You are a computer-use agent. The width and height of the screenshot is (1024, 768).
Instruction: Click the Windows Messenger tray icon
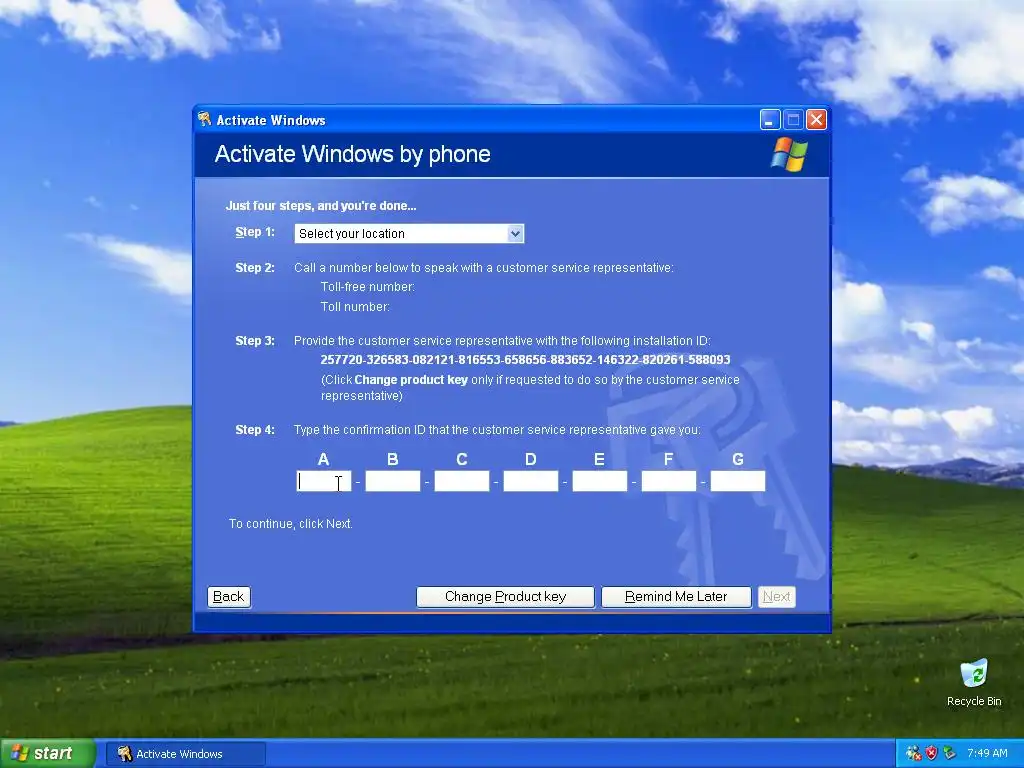[x=914, y=754]
